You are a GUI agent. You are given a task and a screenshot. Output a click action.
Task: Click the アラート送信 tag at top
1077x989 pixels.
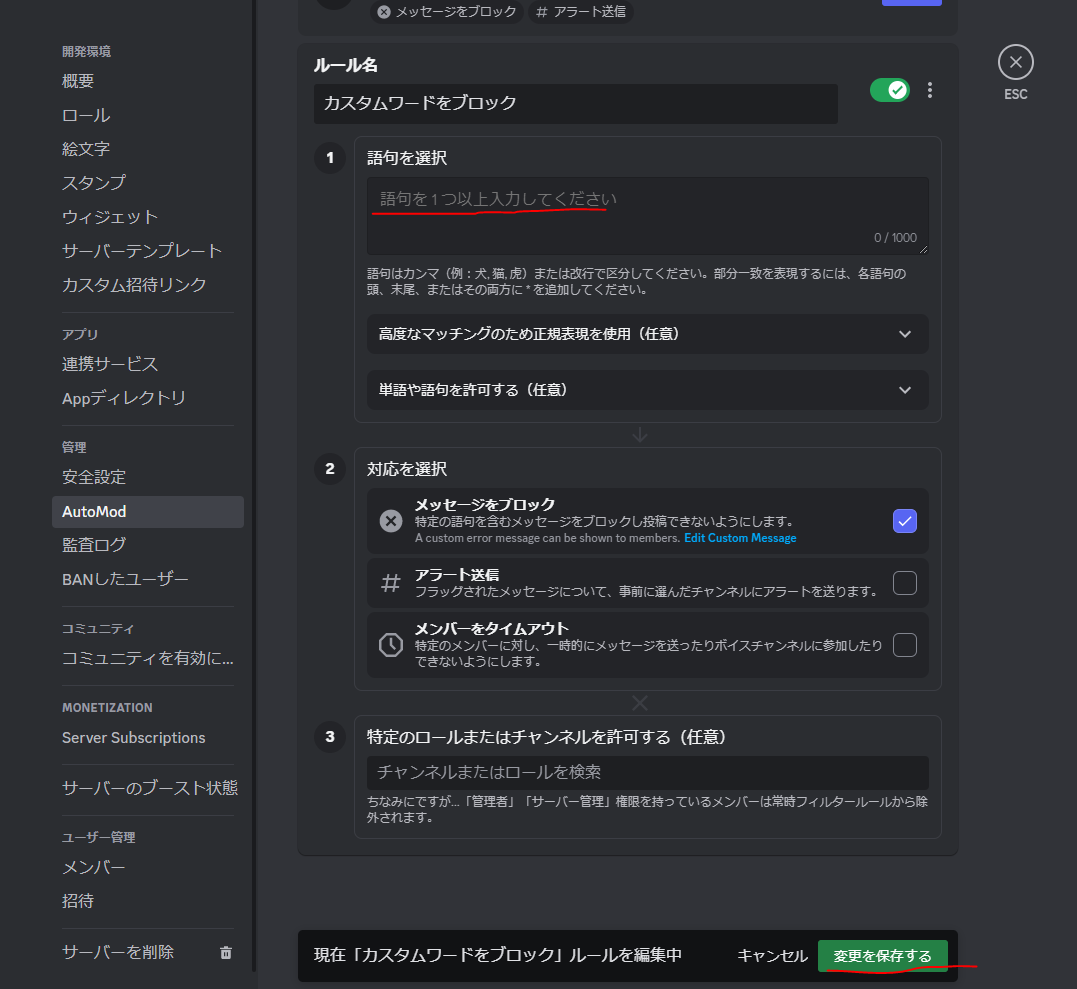point(580,12)
